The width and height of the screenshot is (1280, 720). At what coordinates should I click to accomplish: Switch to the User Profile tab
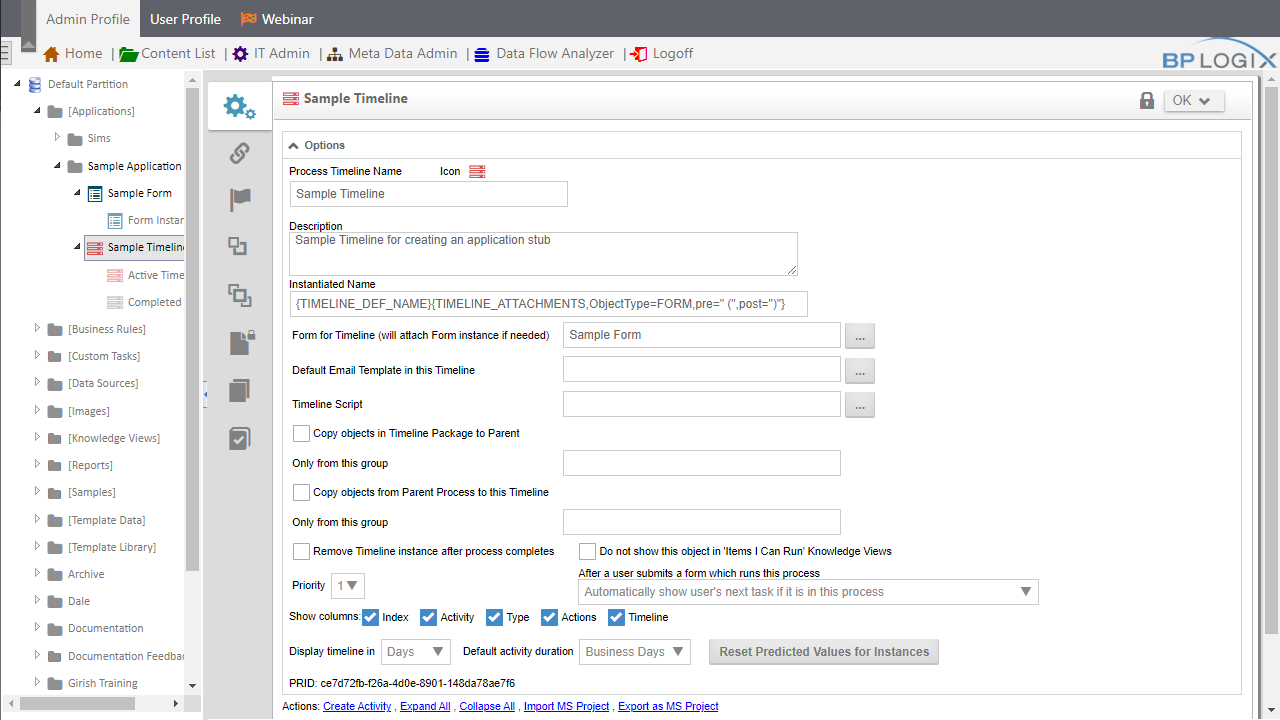[185, 19]
